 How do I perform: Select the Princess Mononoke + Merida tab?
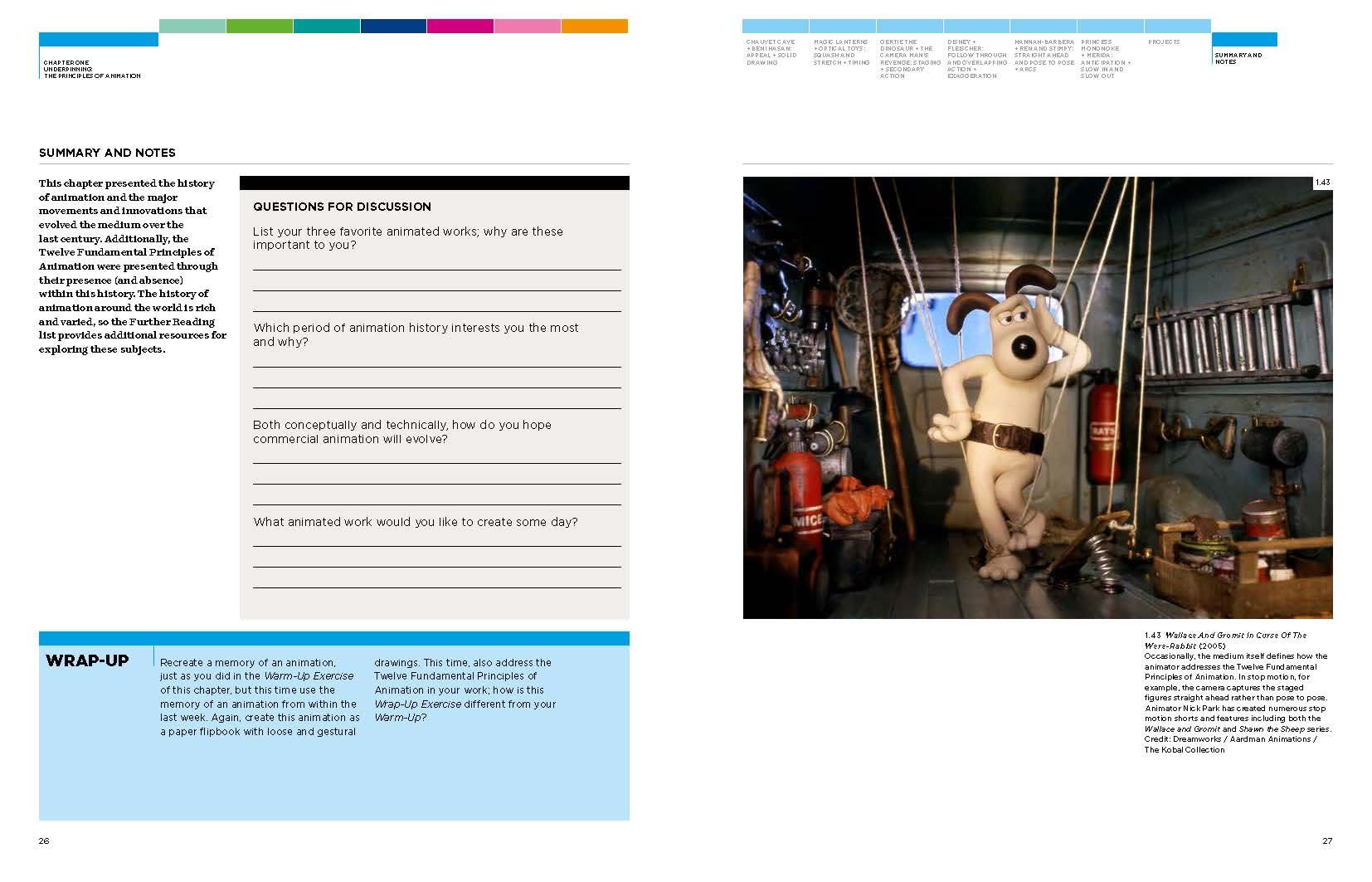(x=1106, y=58)
